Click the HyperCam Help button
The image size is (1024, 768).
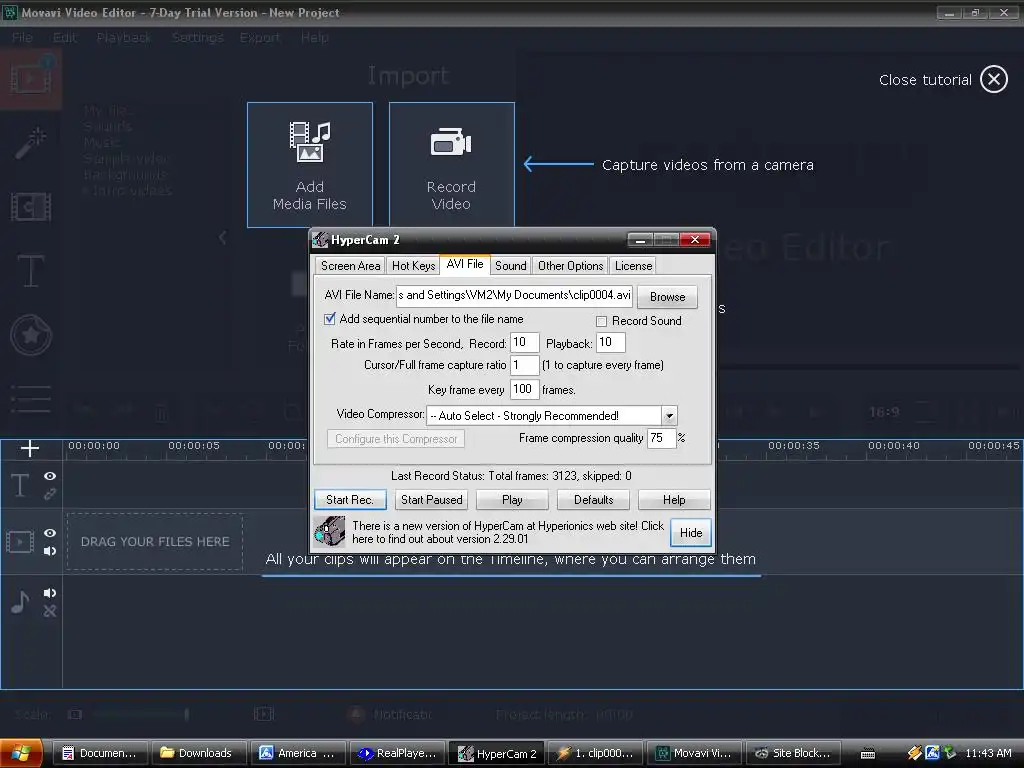[x=675, y=500]
